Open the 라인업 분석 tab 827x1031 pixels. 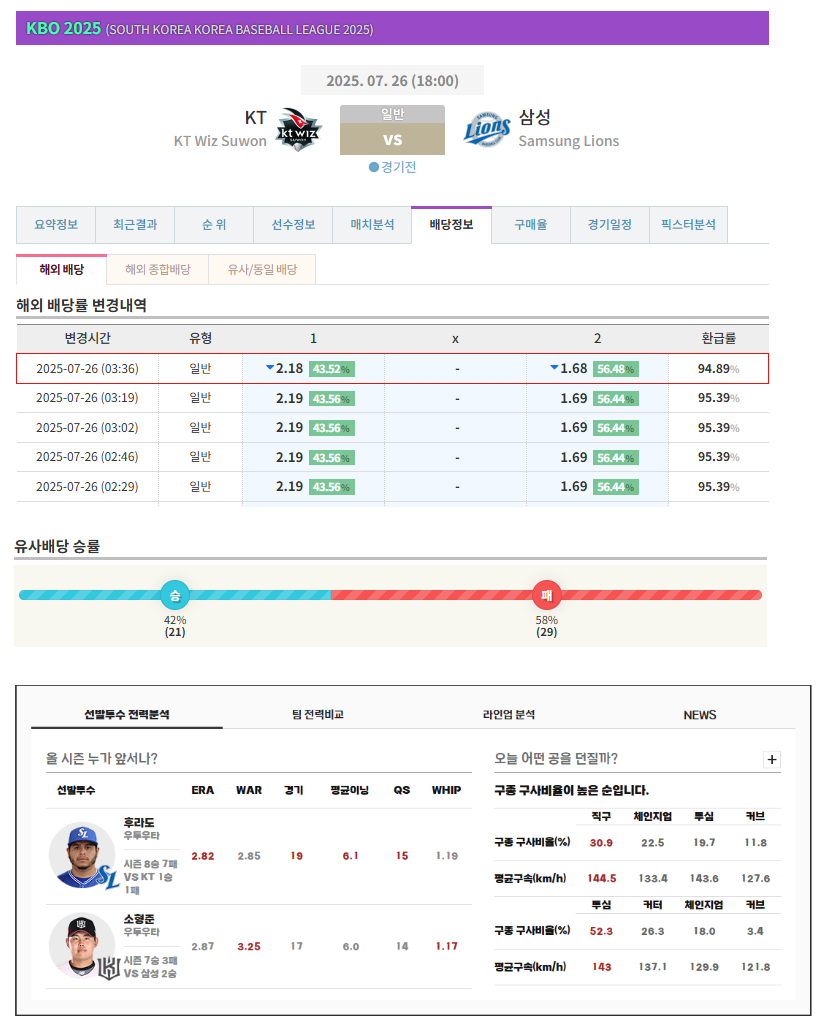(509, 715)
